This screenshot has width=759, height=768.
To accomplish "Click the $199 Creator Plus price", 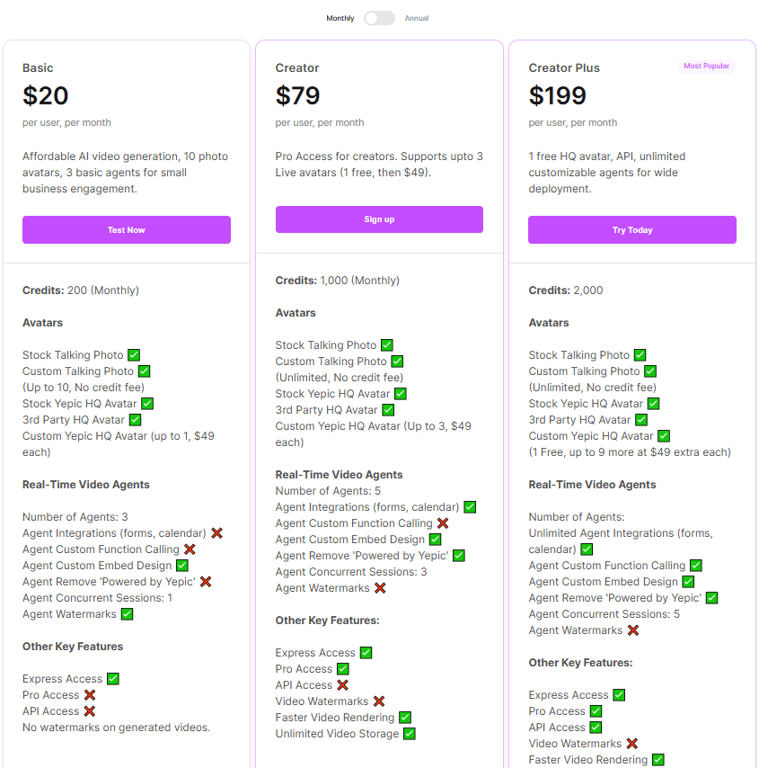I will (557, 96).
